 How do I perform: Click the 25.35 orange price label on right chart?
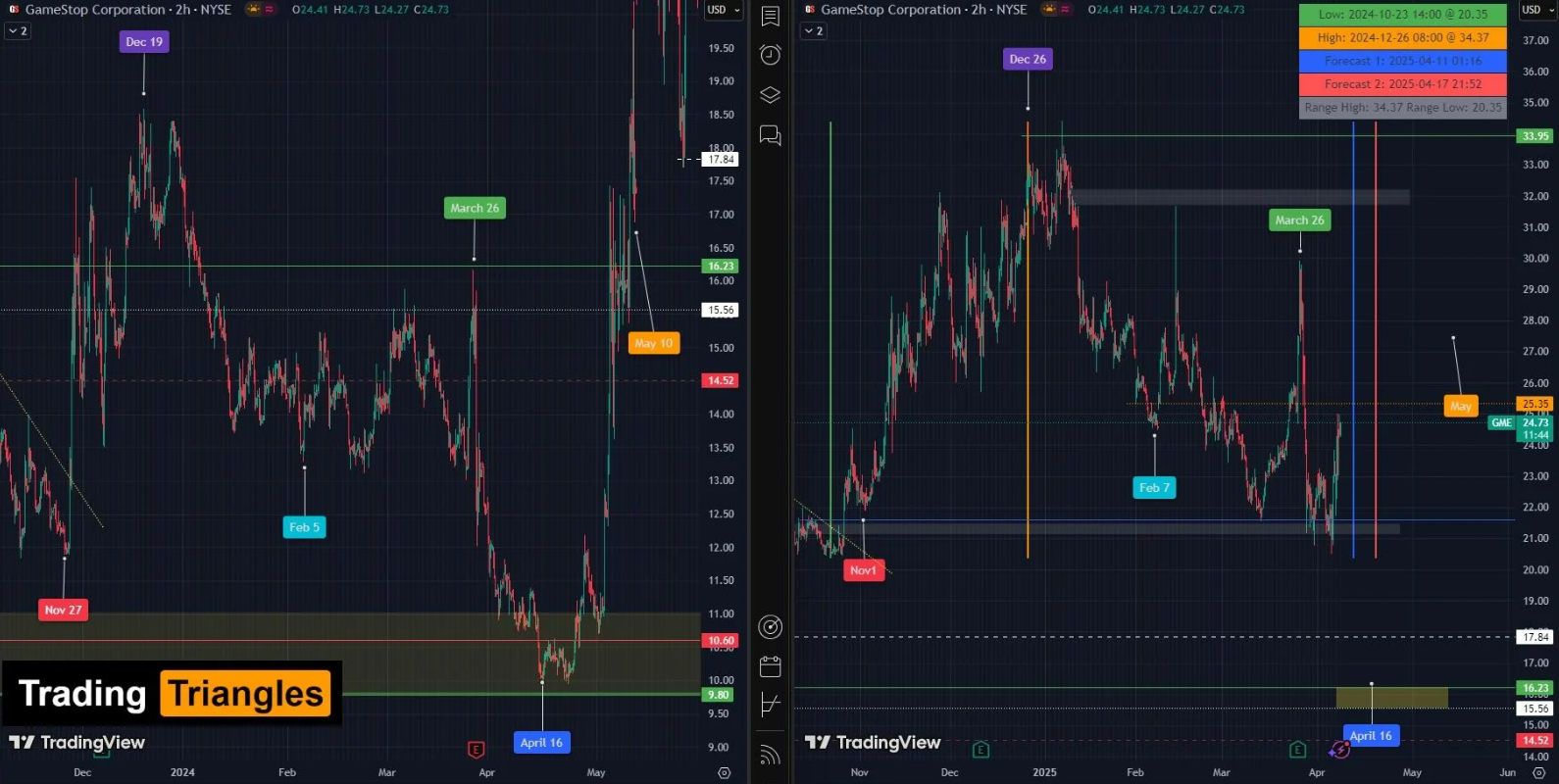(x=1534, y=404)
